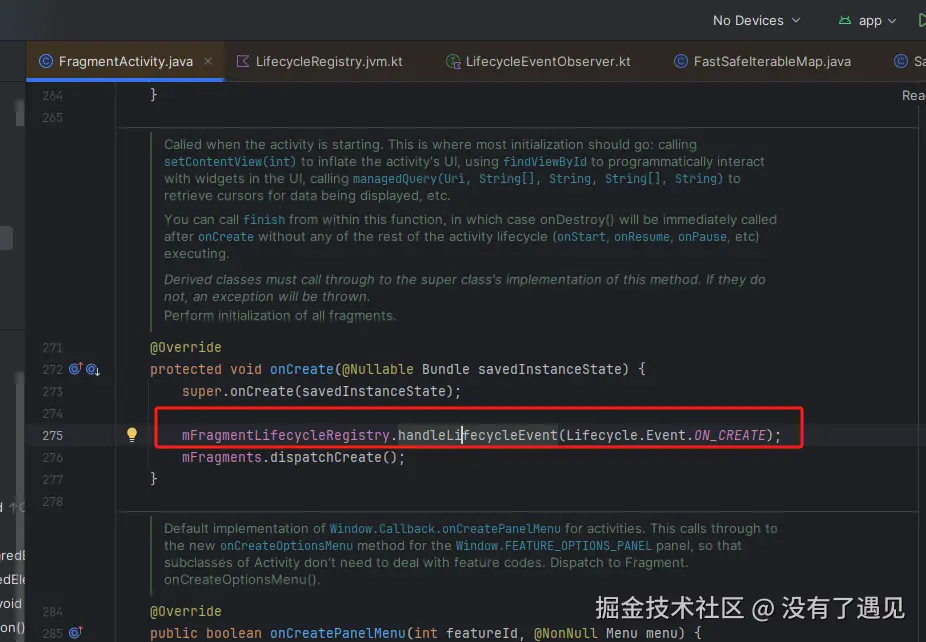Follow the onPause doc link
This screenshot has height=642, width=926.
(x=702, y=237)
